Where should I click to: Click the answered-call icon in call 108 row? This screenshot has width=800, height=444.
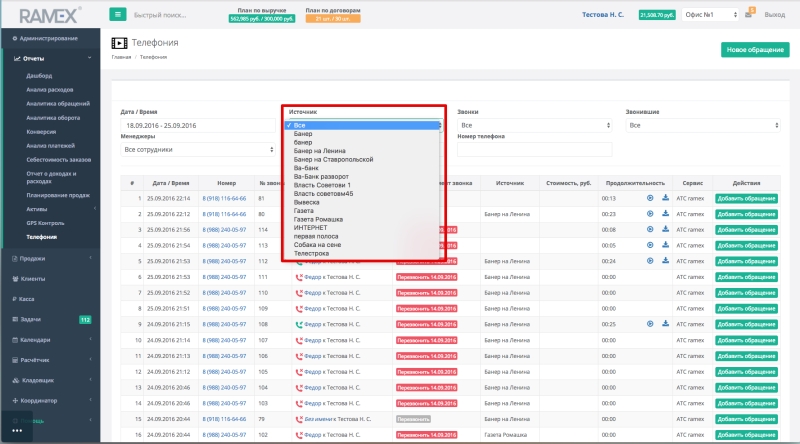299,324
